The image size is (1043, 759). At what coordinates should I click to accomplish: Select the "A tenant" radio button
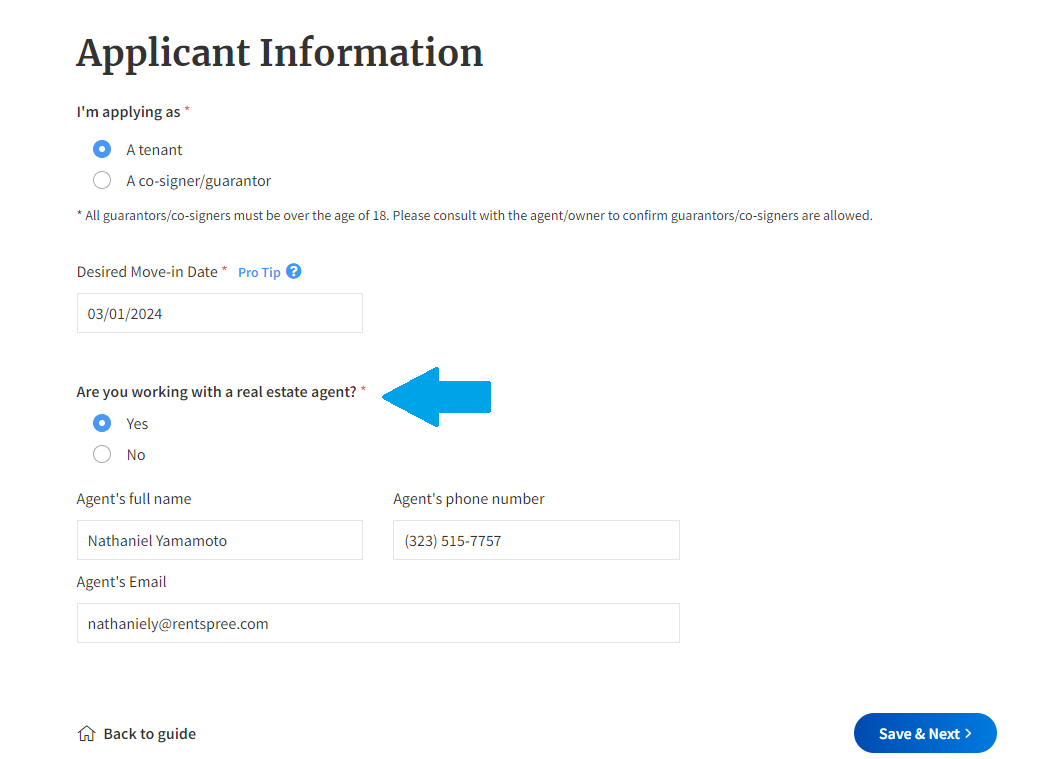[102, 148]
